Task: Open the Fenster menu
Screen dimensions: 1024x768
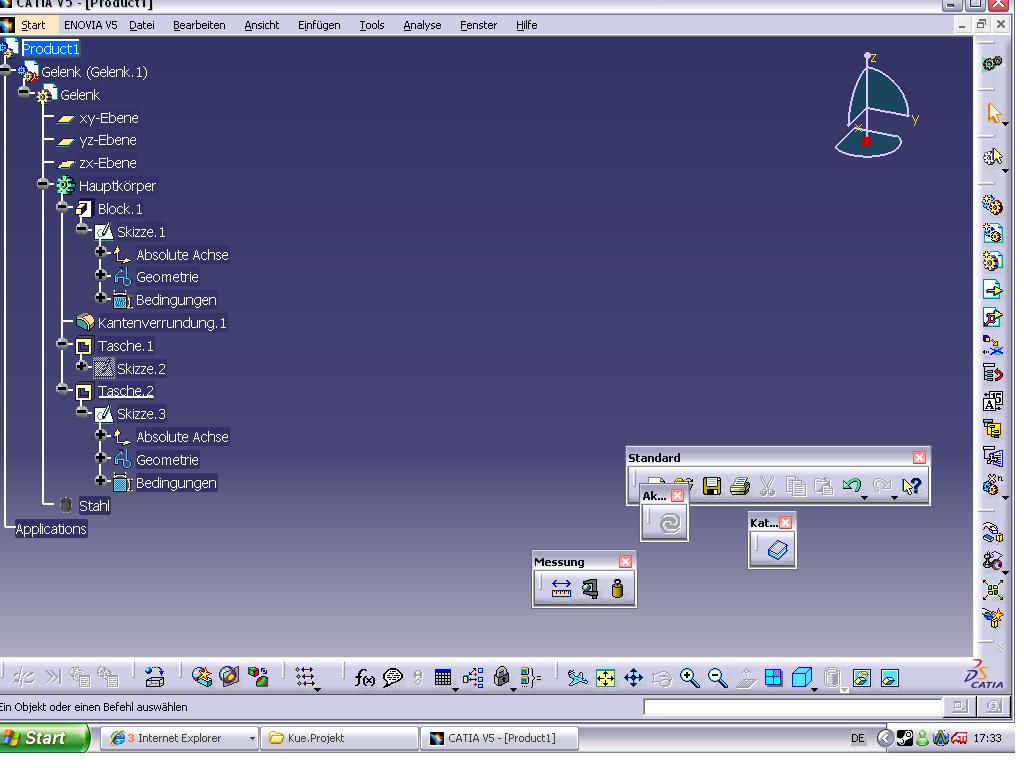Action: (x=478, y=25)
